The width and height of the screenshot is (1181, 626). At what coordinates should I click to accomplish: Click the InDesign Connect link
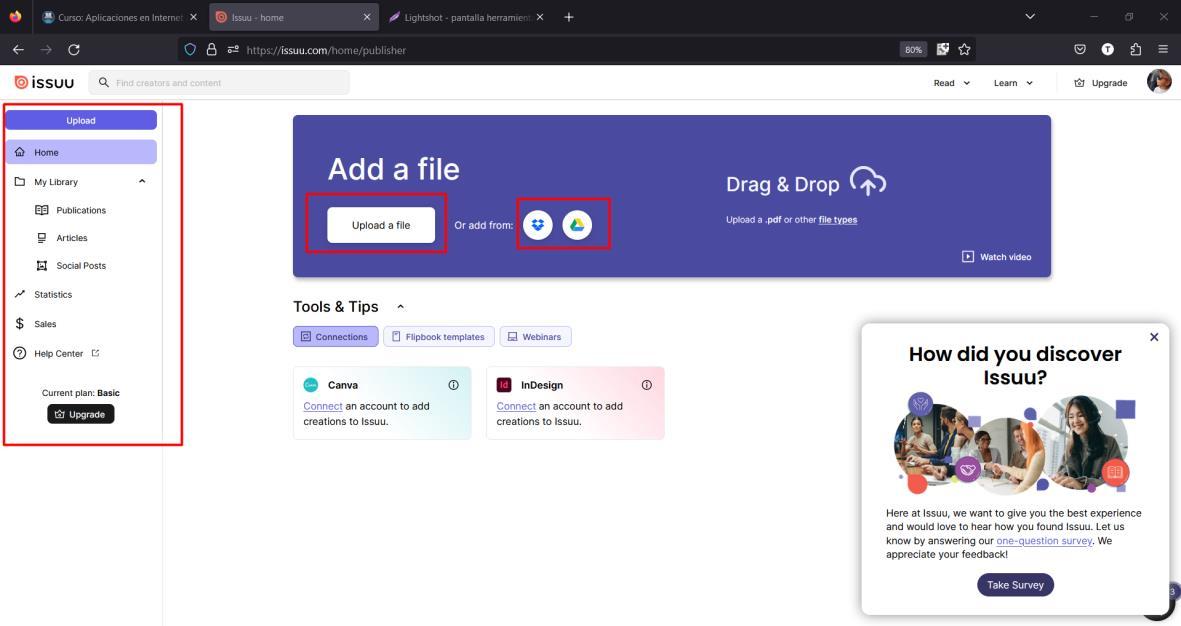pyautogui.click(x=516, y=406)
